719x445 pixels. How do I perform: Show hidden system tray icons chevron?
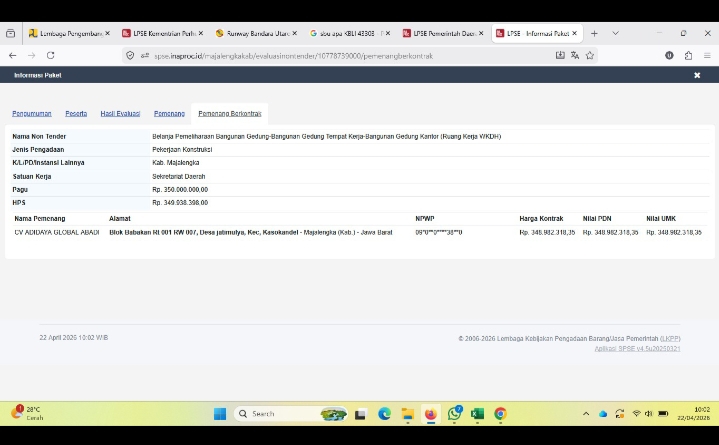(586, 414)
